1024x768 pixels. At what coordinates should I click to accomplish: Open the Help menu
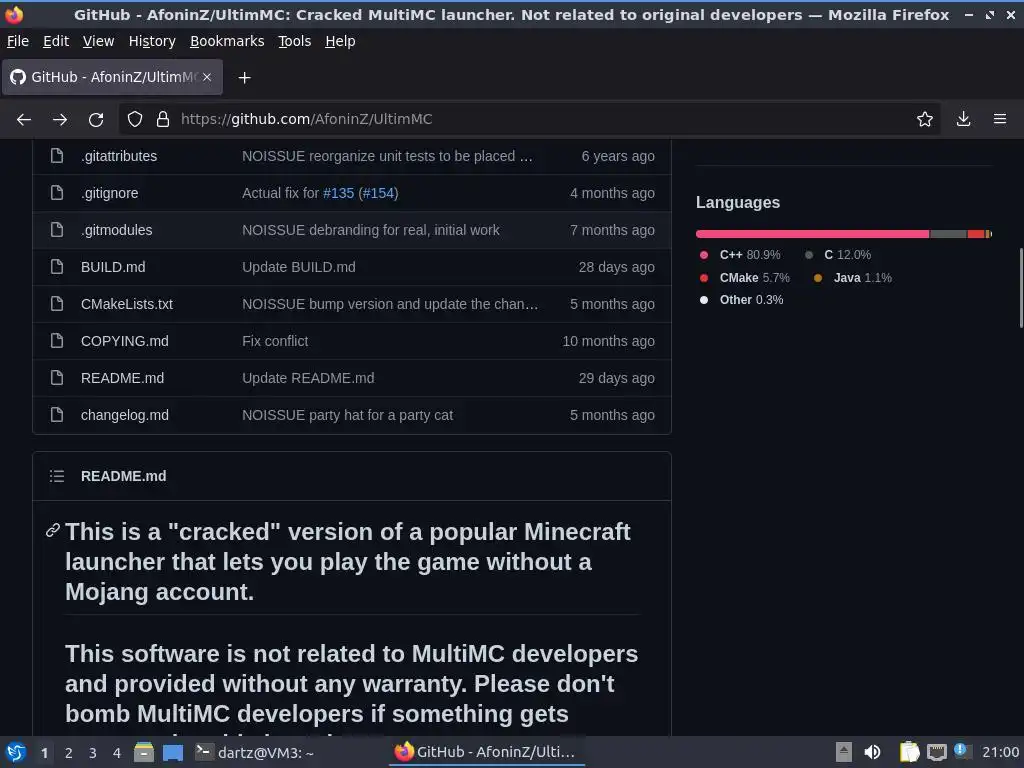point(340,41)
